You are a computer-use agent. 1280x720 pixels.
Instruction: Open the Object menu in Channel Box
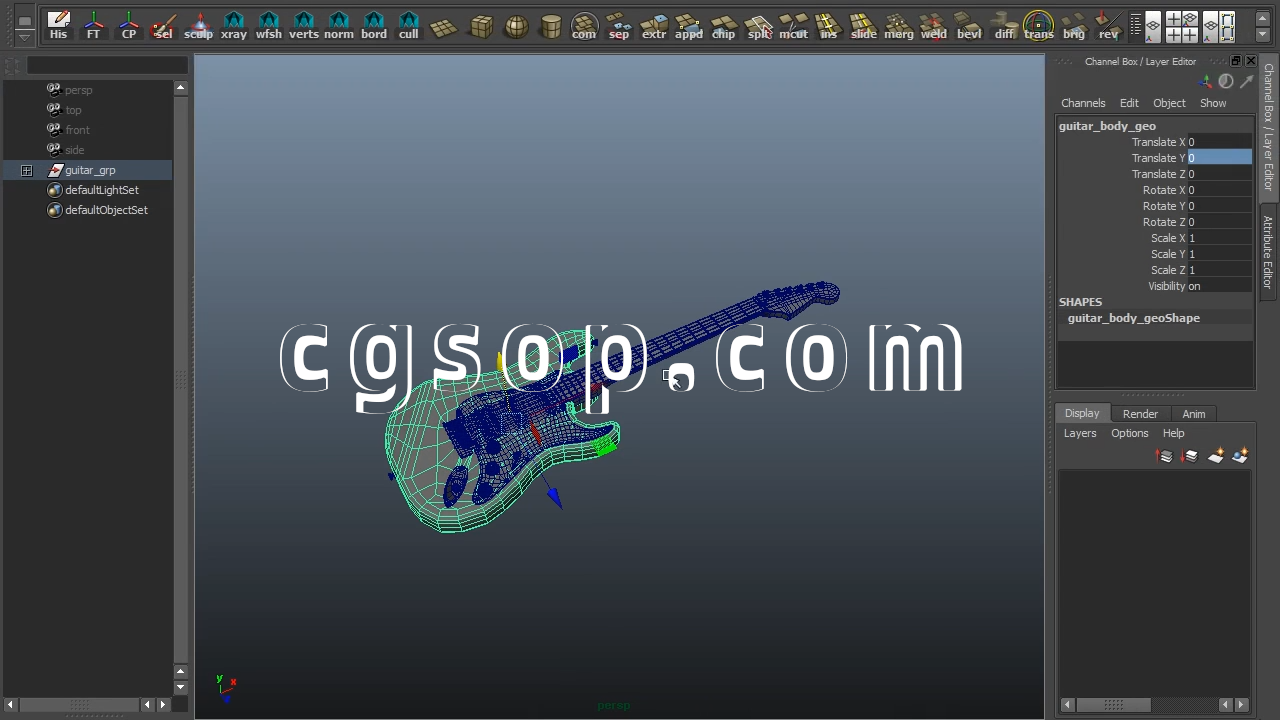tap(1169, 103)
